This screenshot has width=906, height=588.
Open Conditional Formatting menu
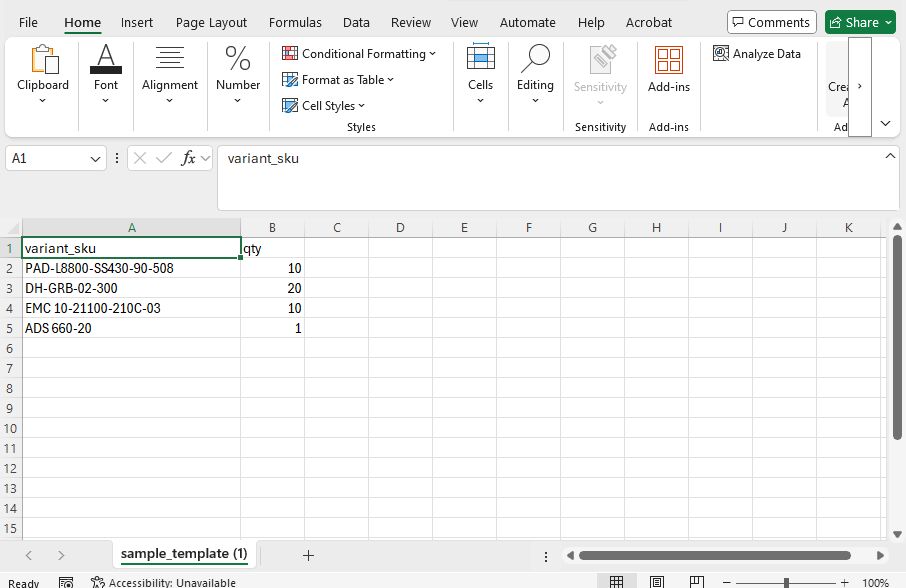click(x=359, y=54)
